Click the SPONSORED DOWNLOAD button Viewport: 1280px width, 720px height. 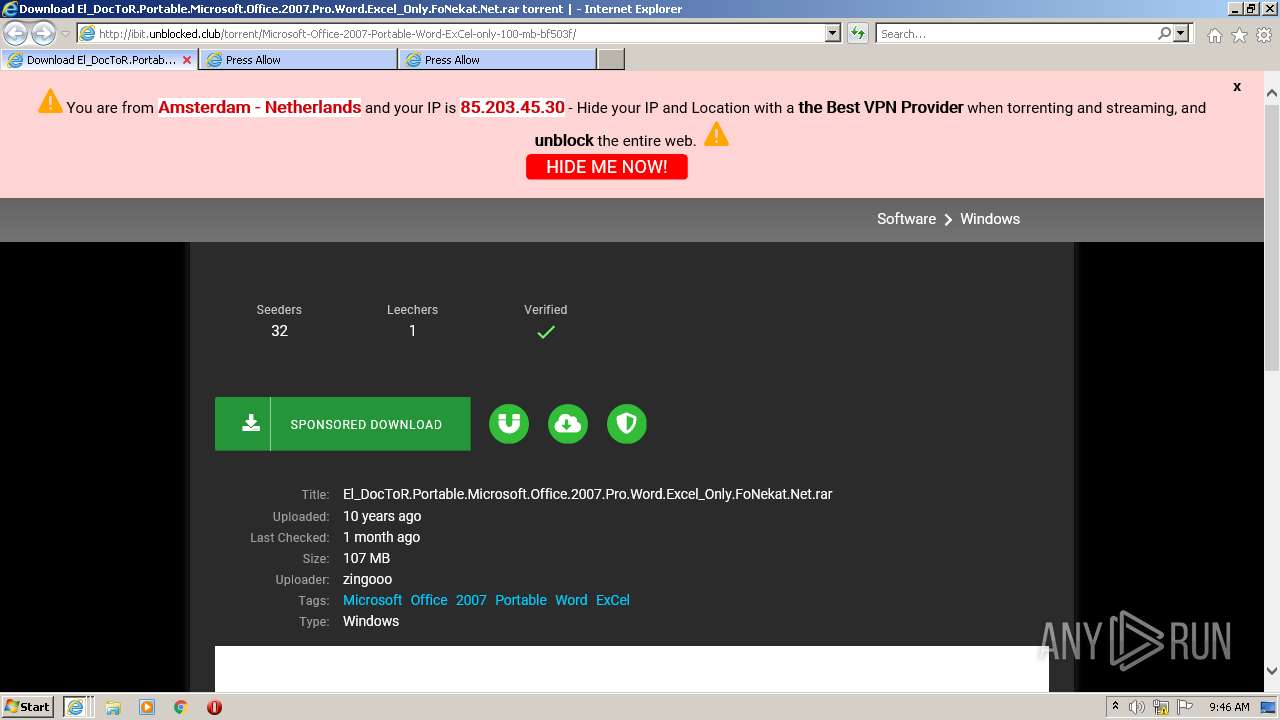point(343,424)
